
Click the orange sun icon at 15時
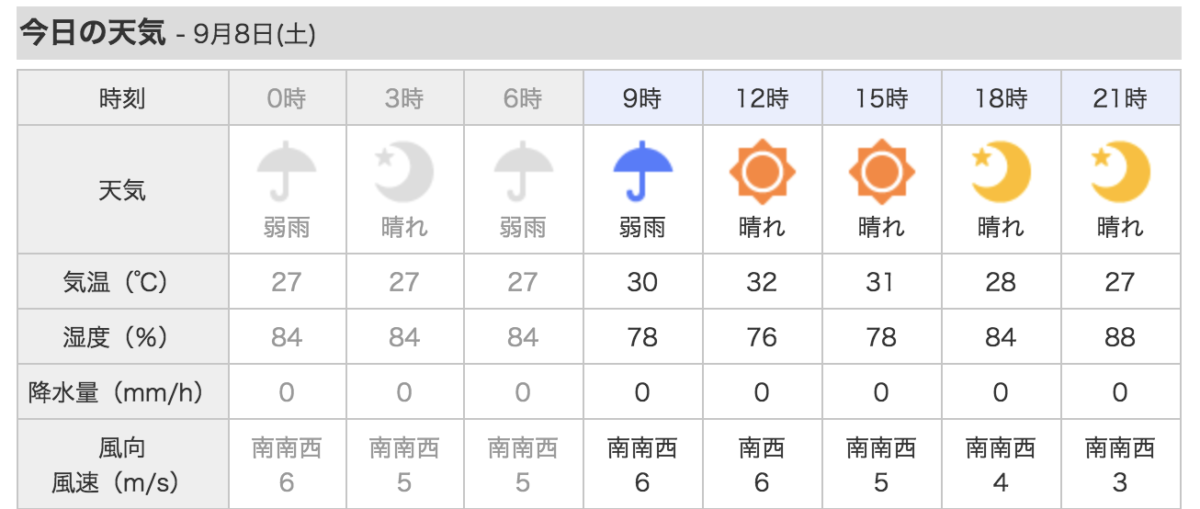coord(881,172)
